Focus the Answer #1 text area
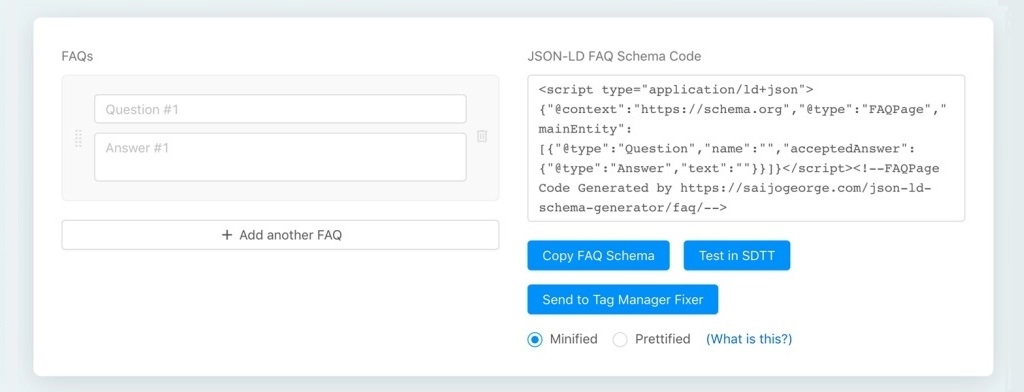 [280, 157]
